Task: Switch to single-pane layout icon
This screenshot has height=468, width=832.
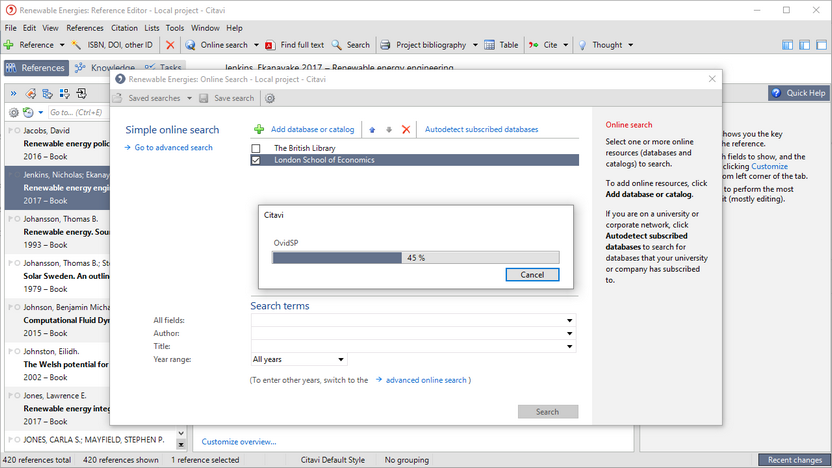Action: [x=821, y=45]
